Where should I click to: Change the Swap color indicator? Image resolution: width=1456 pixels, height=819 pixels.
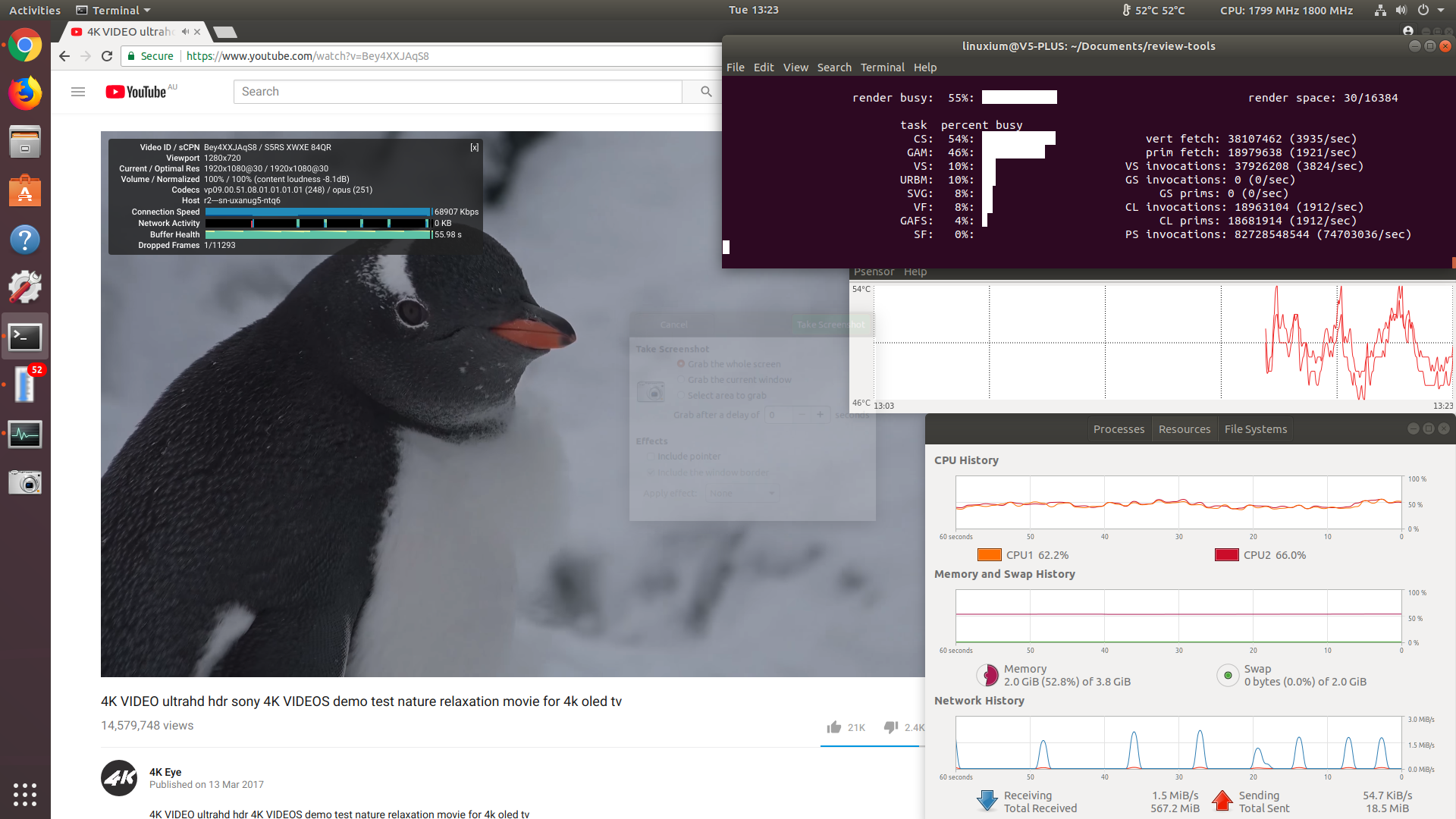click(x=1228, y=675)
